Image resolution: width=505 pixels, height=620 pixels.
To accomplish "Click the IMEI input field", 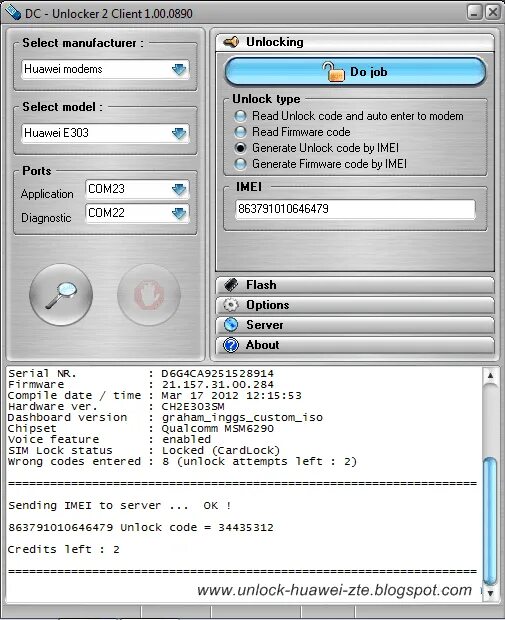I will pos(355,209).
